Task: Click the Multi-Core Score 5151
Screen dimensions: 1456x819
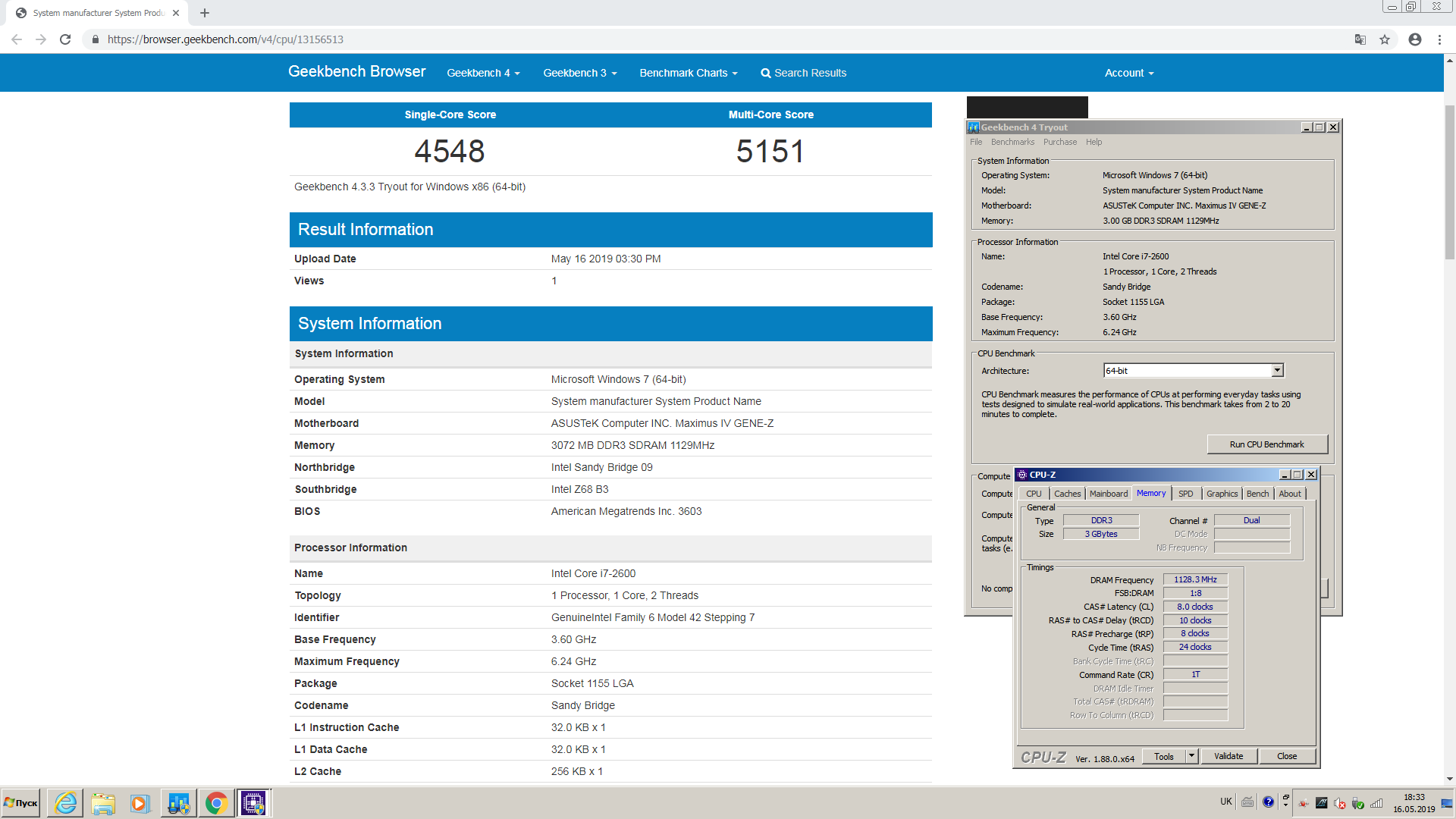Action: [x=770, y=151]
